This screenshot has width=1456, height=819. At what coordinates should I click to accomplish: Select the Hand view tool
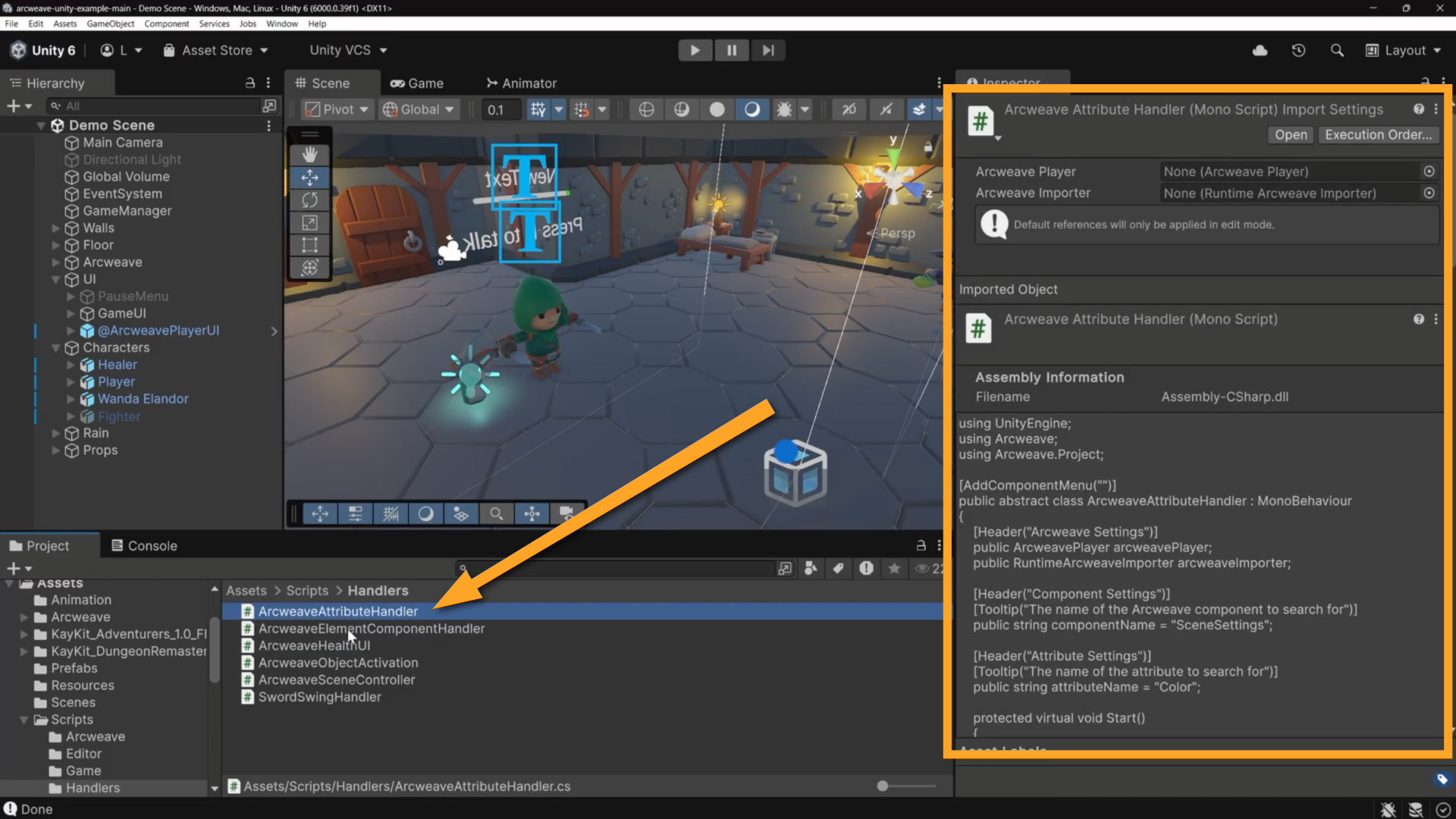pyautogui.click(x=309, y=155)
